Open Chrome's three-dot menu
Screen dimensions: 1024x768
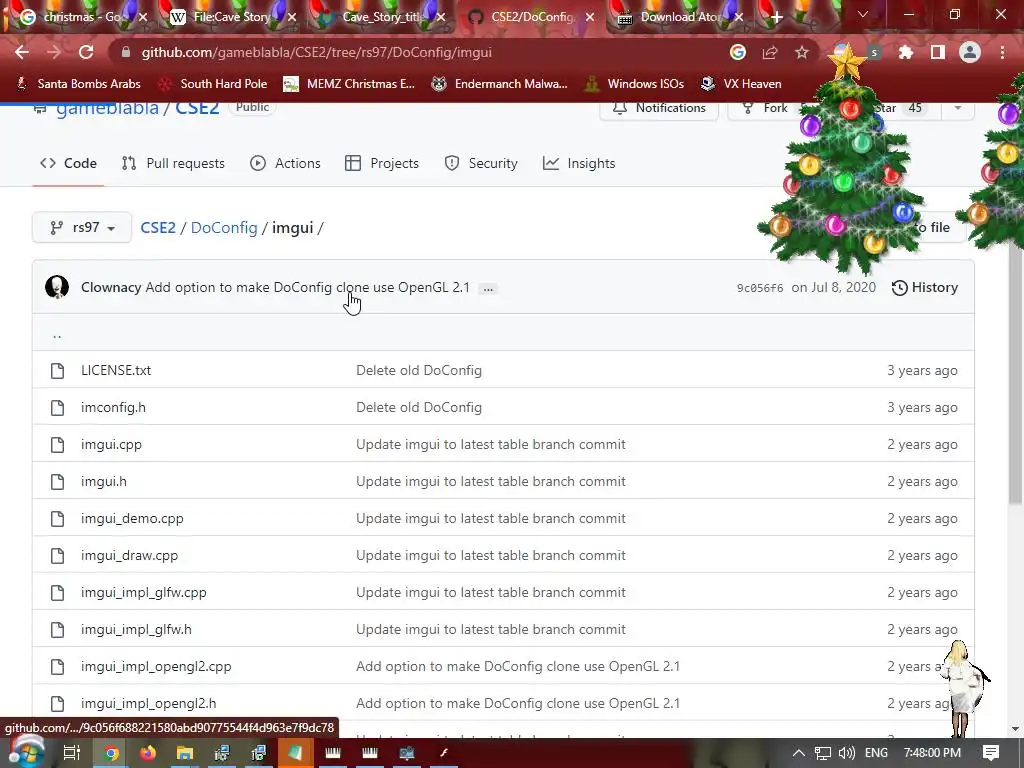(x=1002, y=52)
